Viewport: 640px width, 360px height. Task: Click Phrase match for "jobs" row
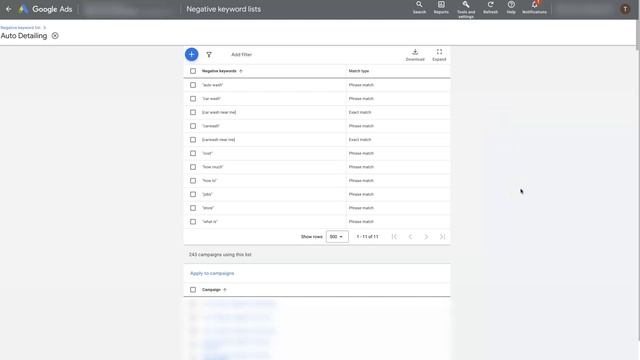click(361, 194)
